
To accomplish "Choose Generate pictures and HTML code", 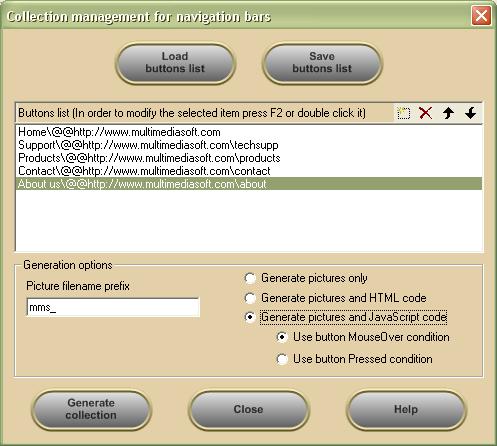I will tap(250, 298).
